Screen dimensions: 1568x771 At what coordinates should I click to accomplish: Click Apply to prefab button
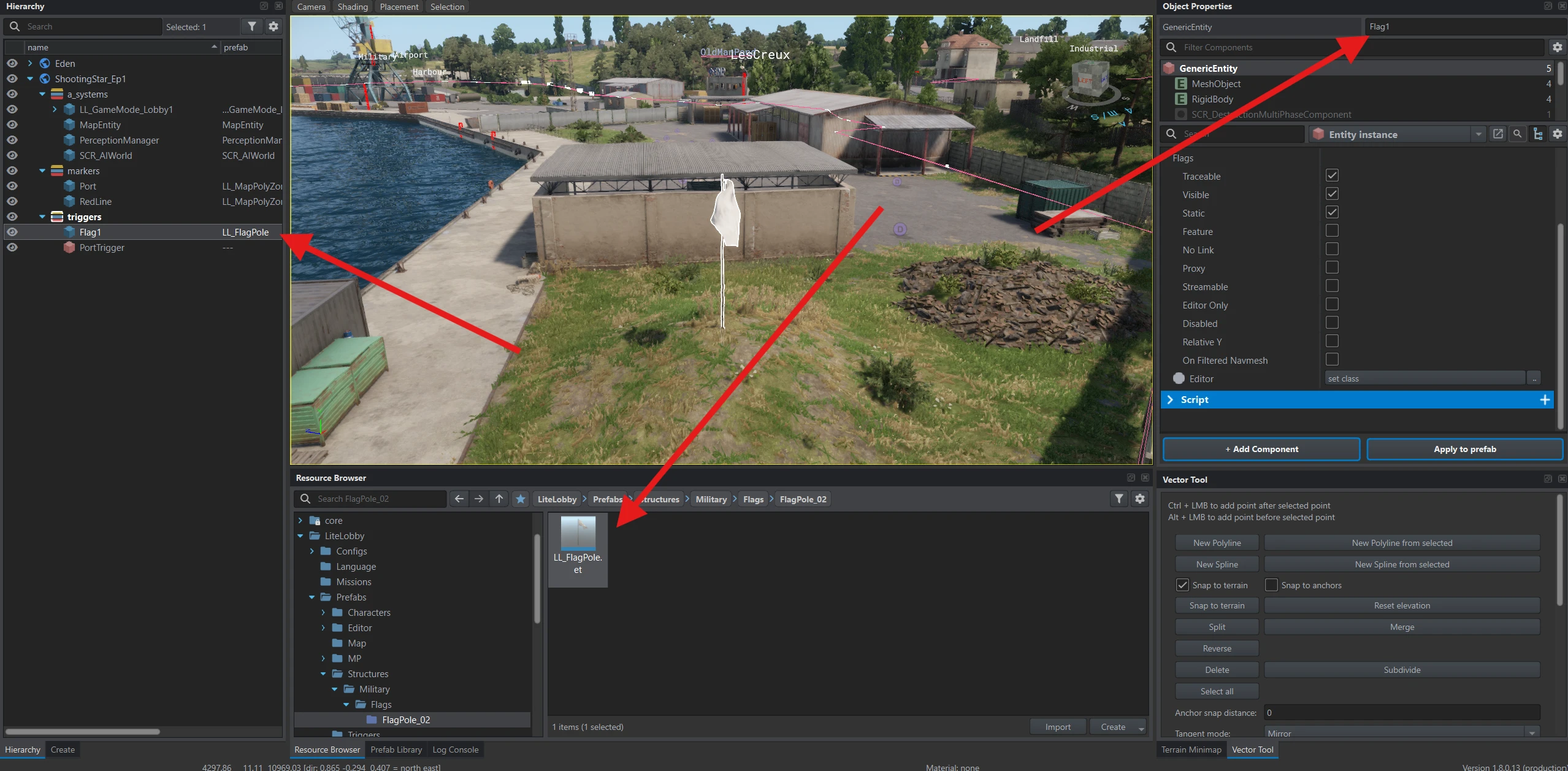click(x=1464, y=450)
